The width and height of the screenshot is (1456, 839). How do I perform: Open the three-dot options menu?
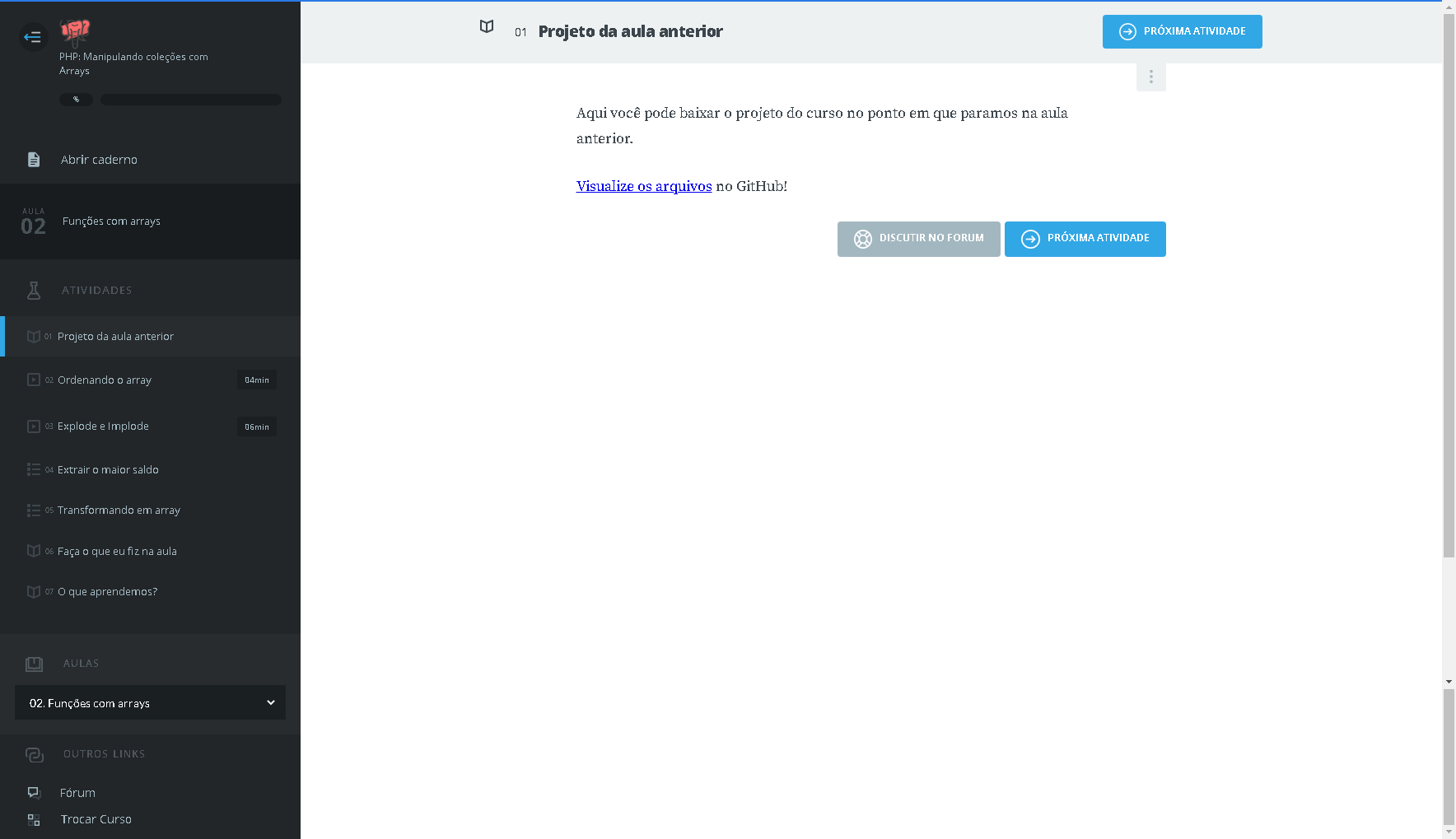pyautogui.click(x=1150, y=77)
